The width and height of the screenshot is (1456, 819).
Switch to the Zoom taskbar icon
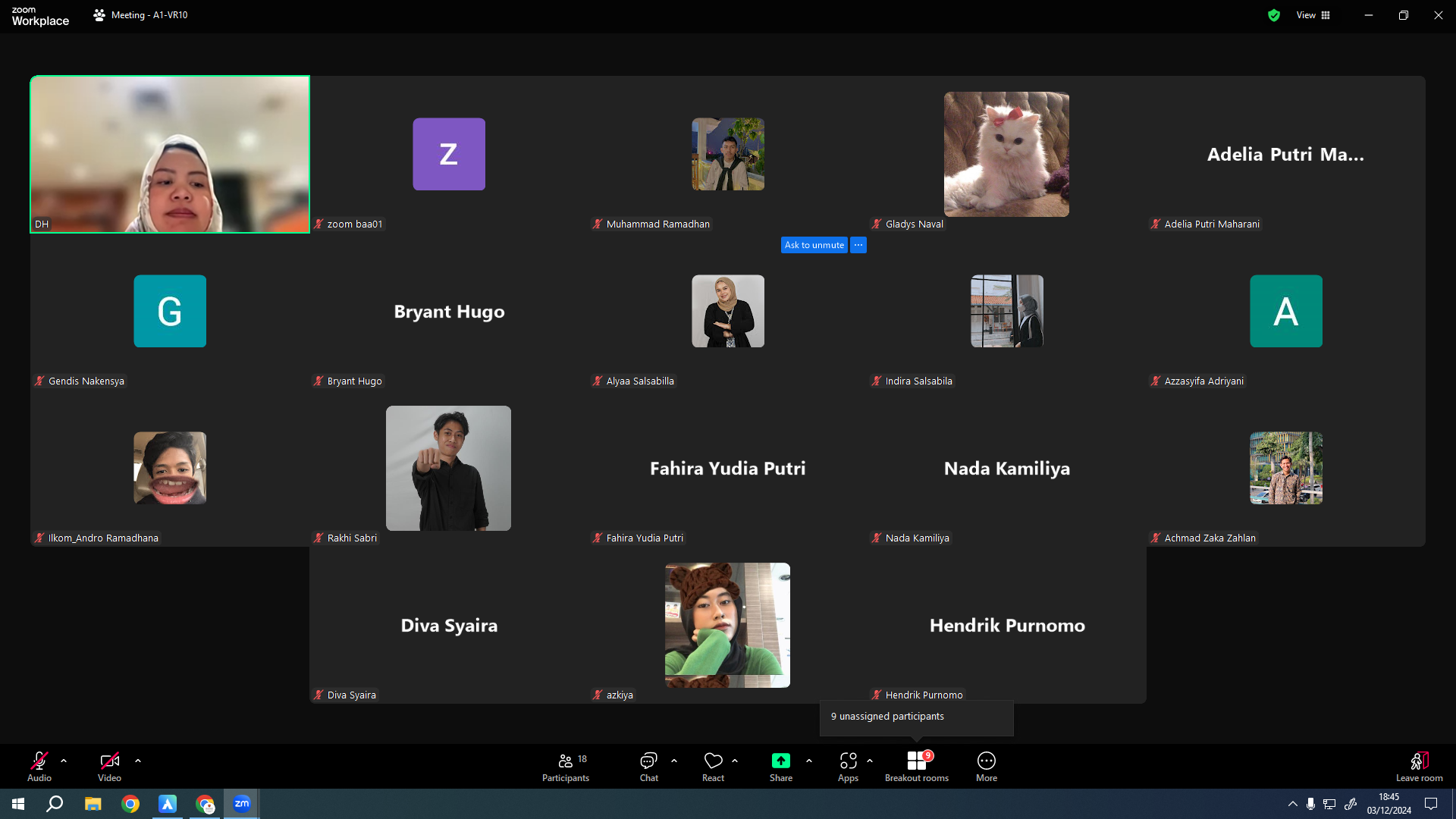click(x=242, y=804)
